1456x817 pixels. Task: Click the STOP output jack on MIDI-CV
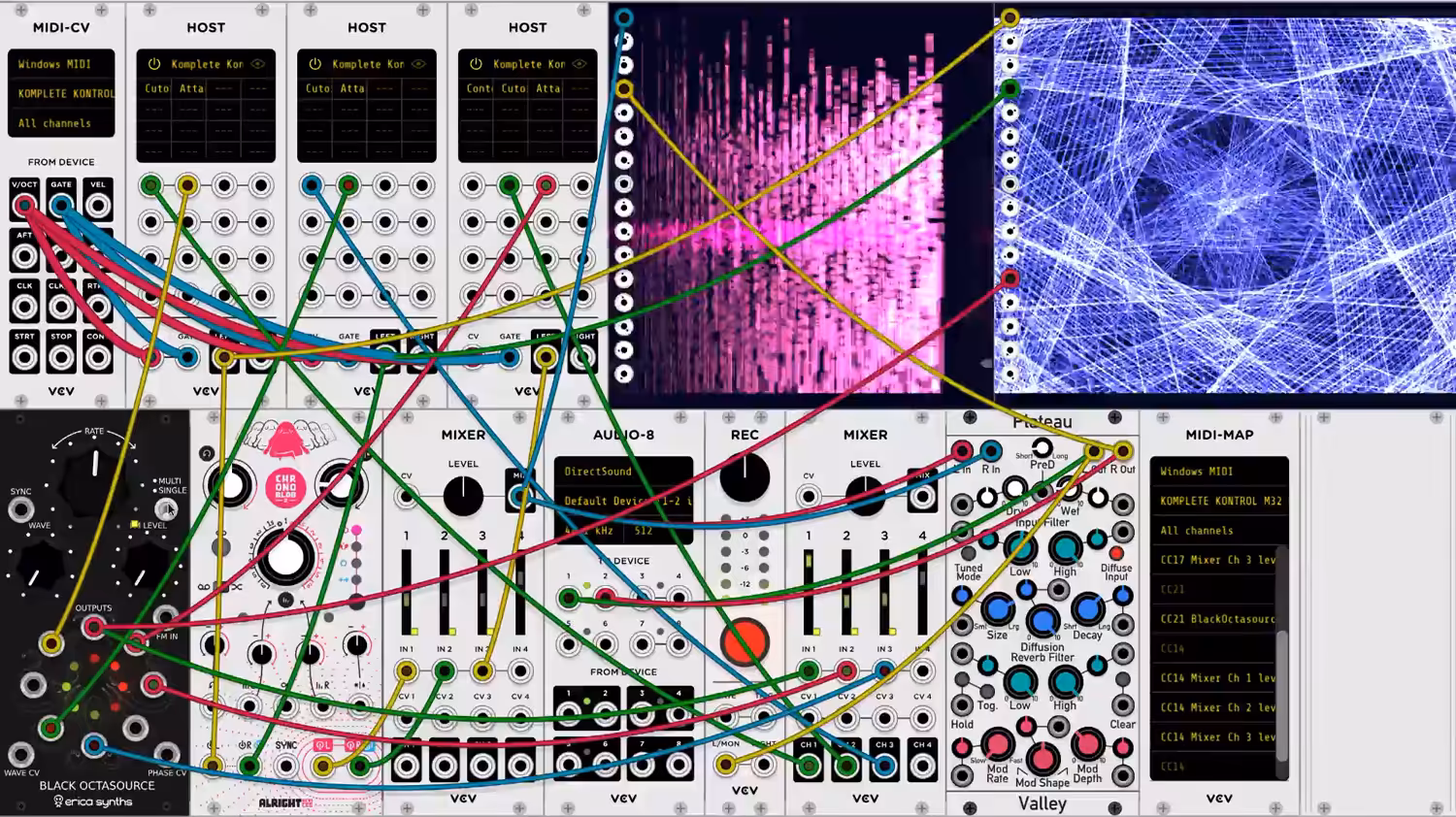[x=61, y=357]
